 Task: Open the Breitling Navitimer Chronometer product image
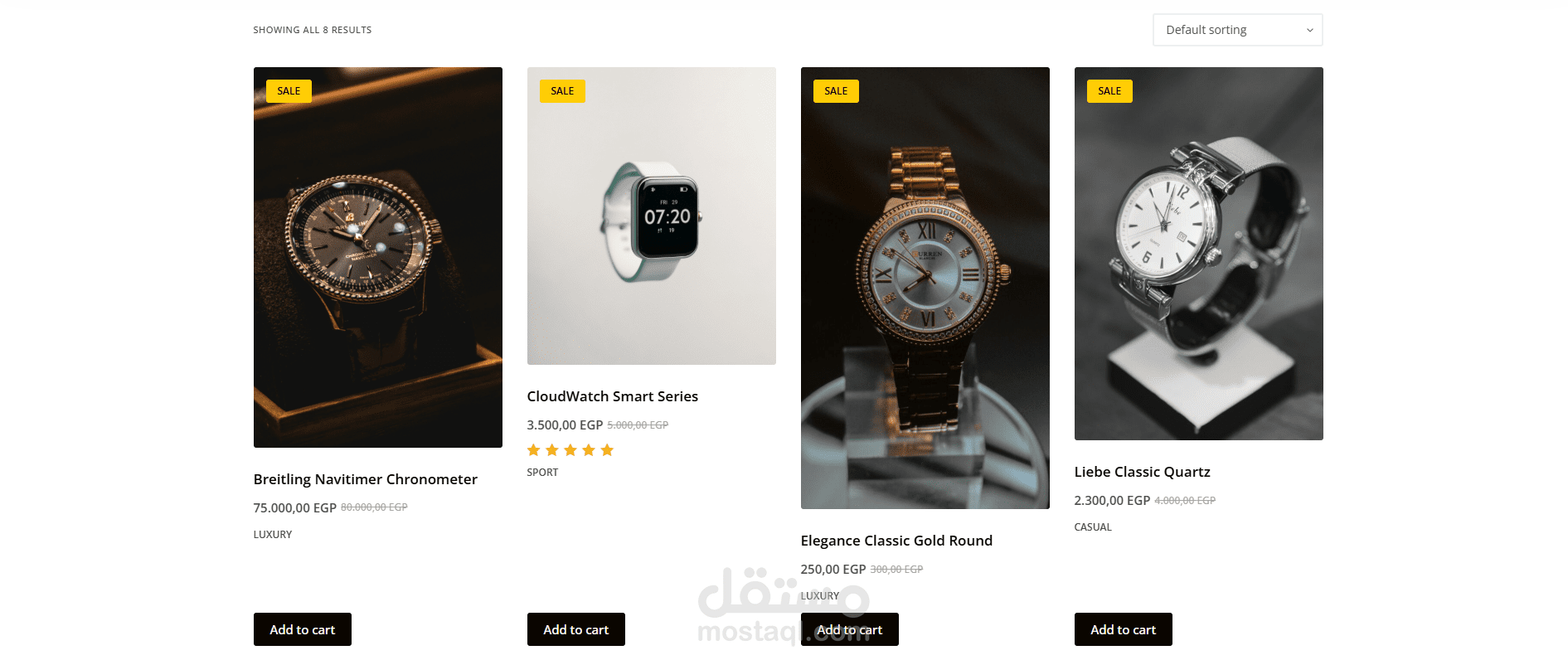[378, 257]
